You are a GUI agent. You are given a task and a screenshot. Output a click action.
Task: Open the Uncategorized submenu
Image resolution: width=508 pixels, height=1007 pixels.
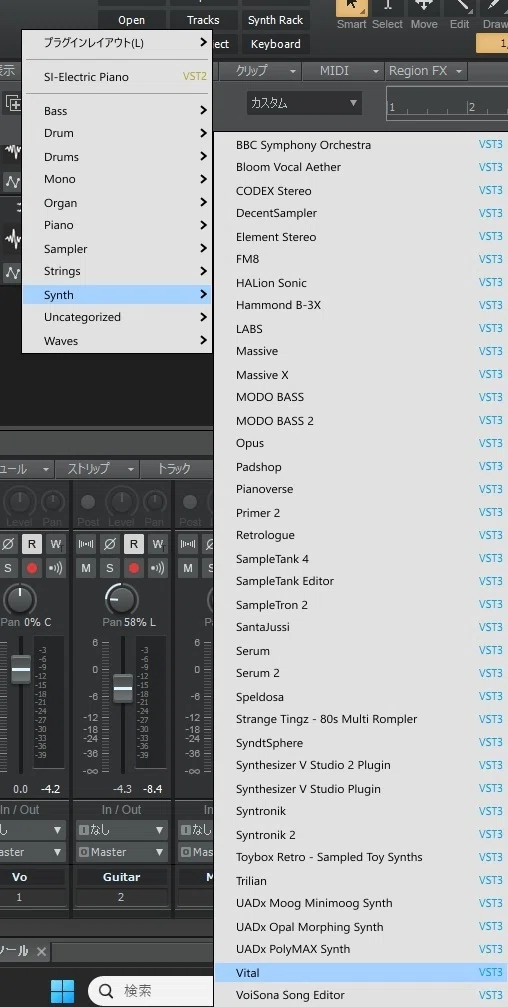[x=117, y=317]
